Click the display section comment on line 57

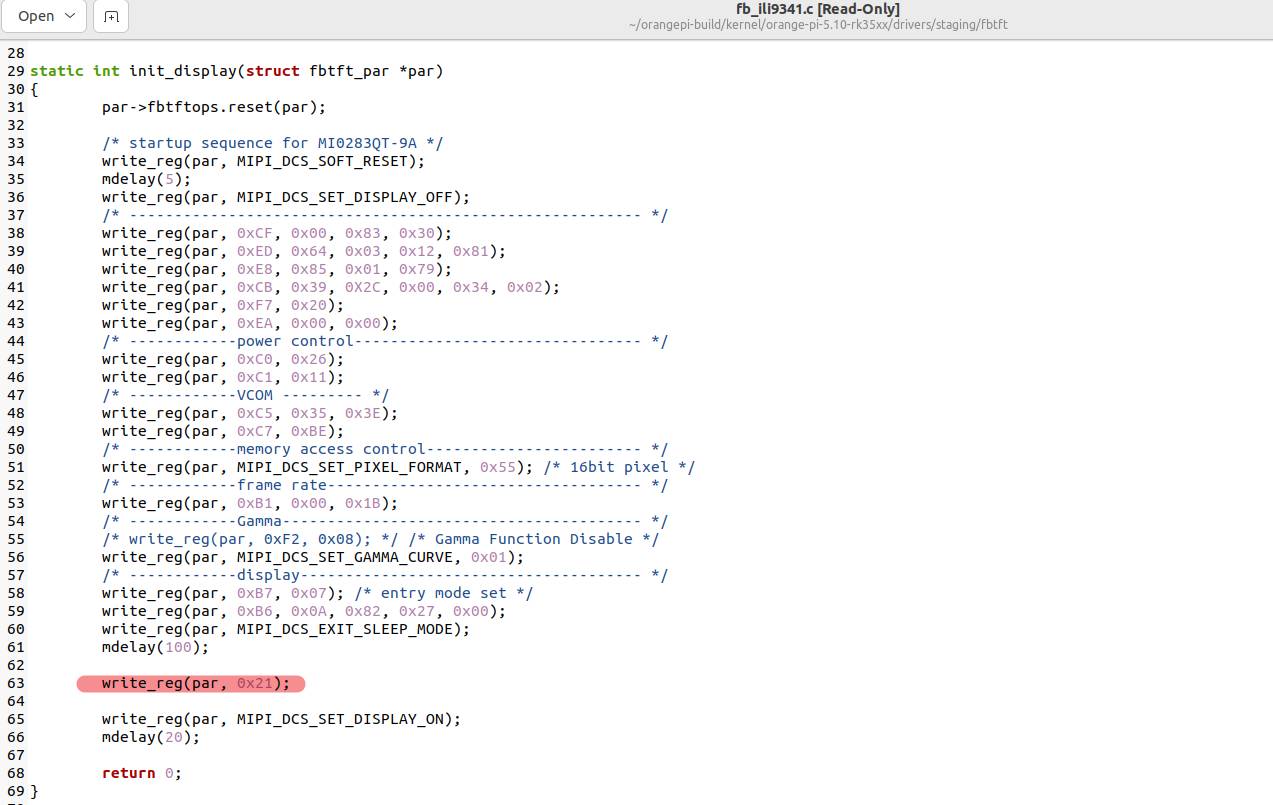[x=385, y=575]
